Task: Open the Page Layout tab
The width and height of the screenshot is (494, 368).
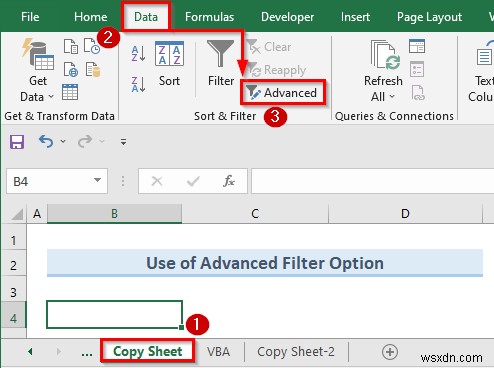Action: point(429,17)
